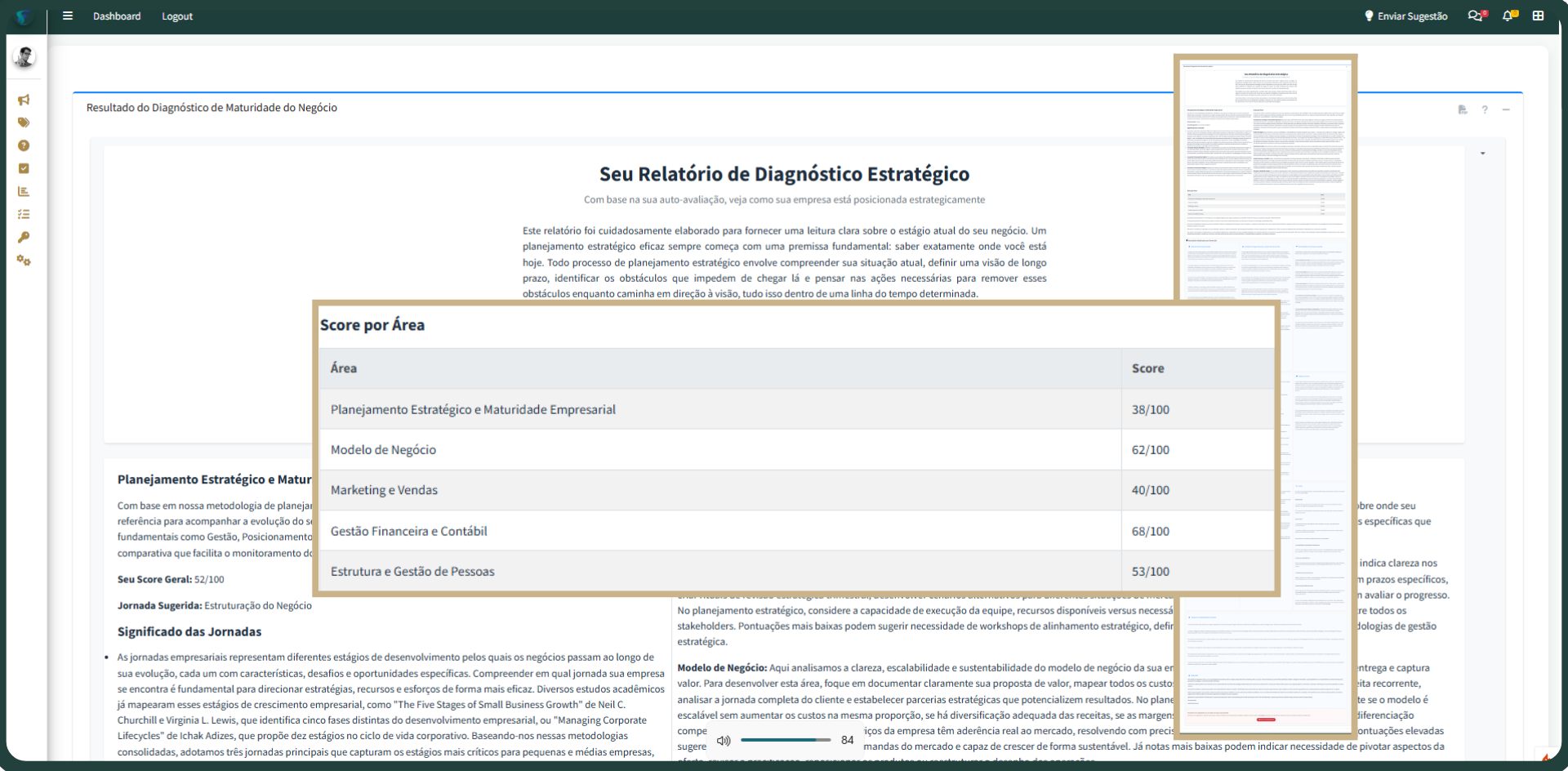This screenshot has width=1568, height=771.
Task: Go to Dashboard in top menu
Action: (x=117, y=16)
